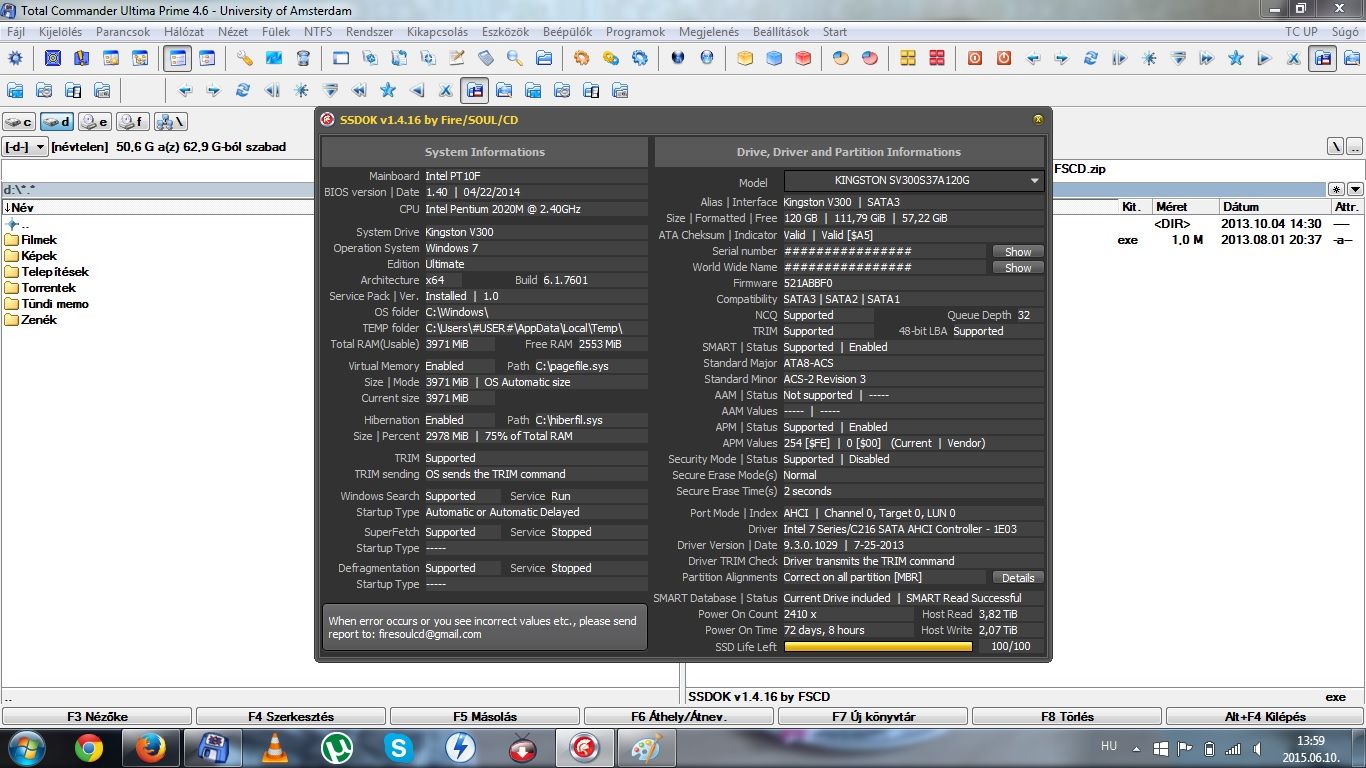Select drive e button
Viewport: 1366px width, 768px height.
coord(95,122)
